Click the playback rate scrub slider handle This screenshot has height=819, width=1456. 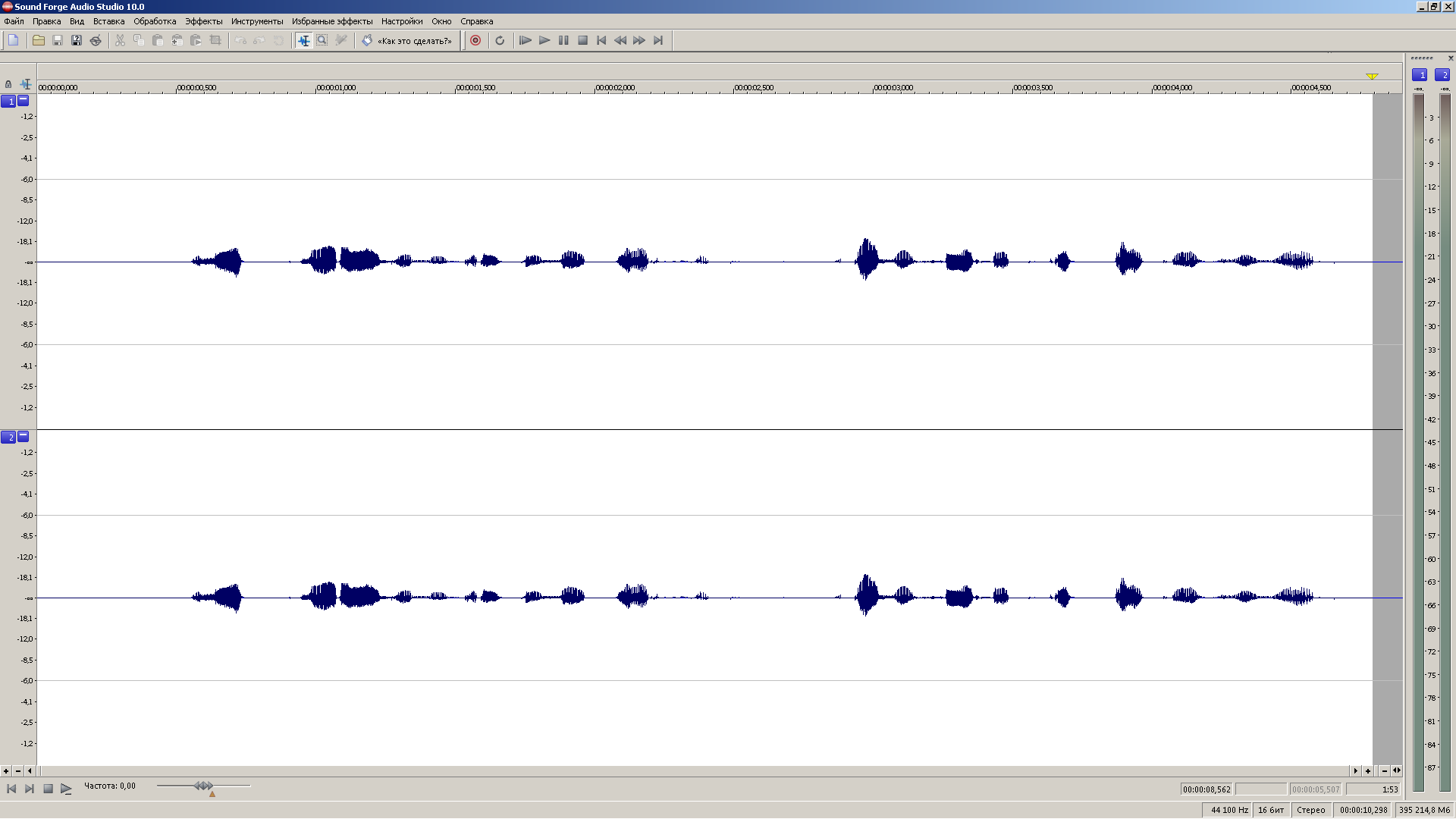coord(204,786)
